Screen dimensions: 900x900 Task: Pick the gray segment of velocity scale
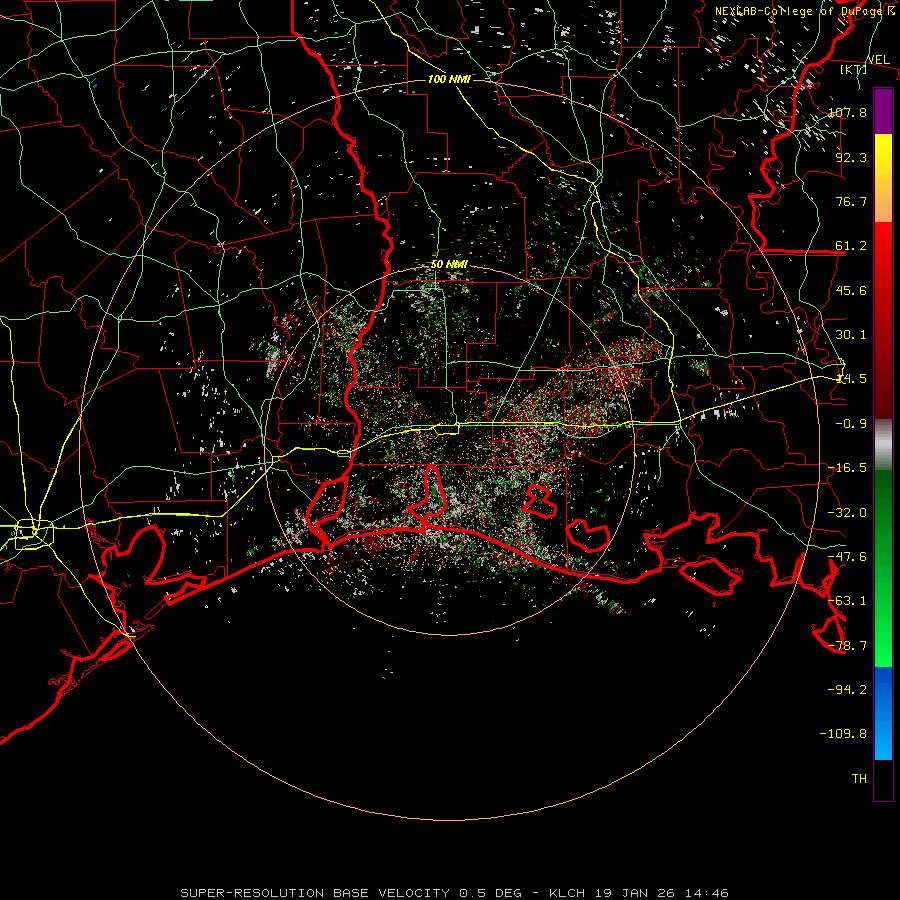pos(883,445)
